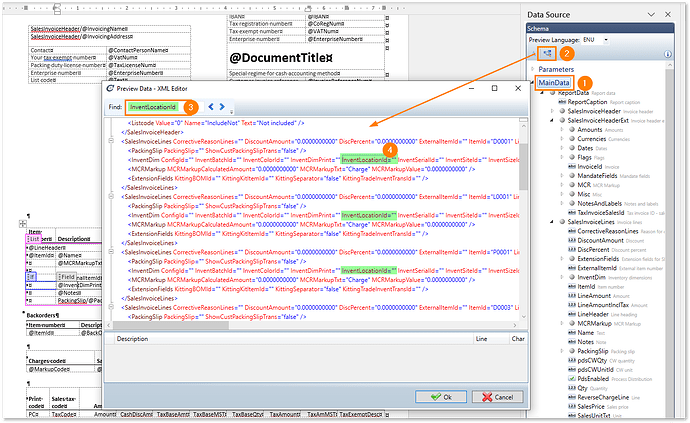
Task: Collapse the SalesInvoiceLines tree node
Action: pyautogui.click(x=552, y=222)
